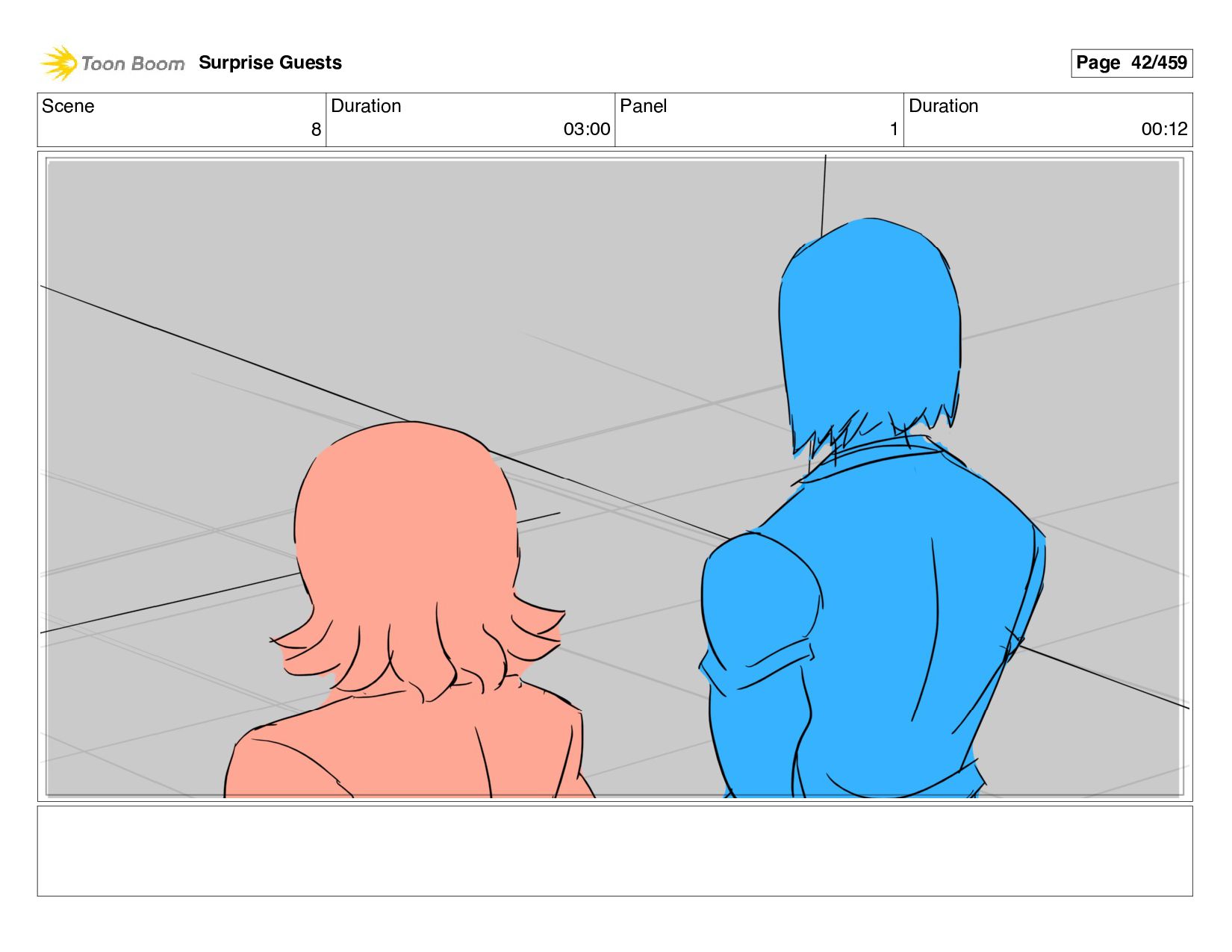Click the 'Panel' label in header table

point(643,106)
